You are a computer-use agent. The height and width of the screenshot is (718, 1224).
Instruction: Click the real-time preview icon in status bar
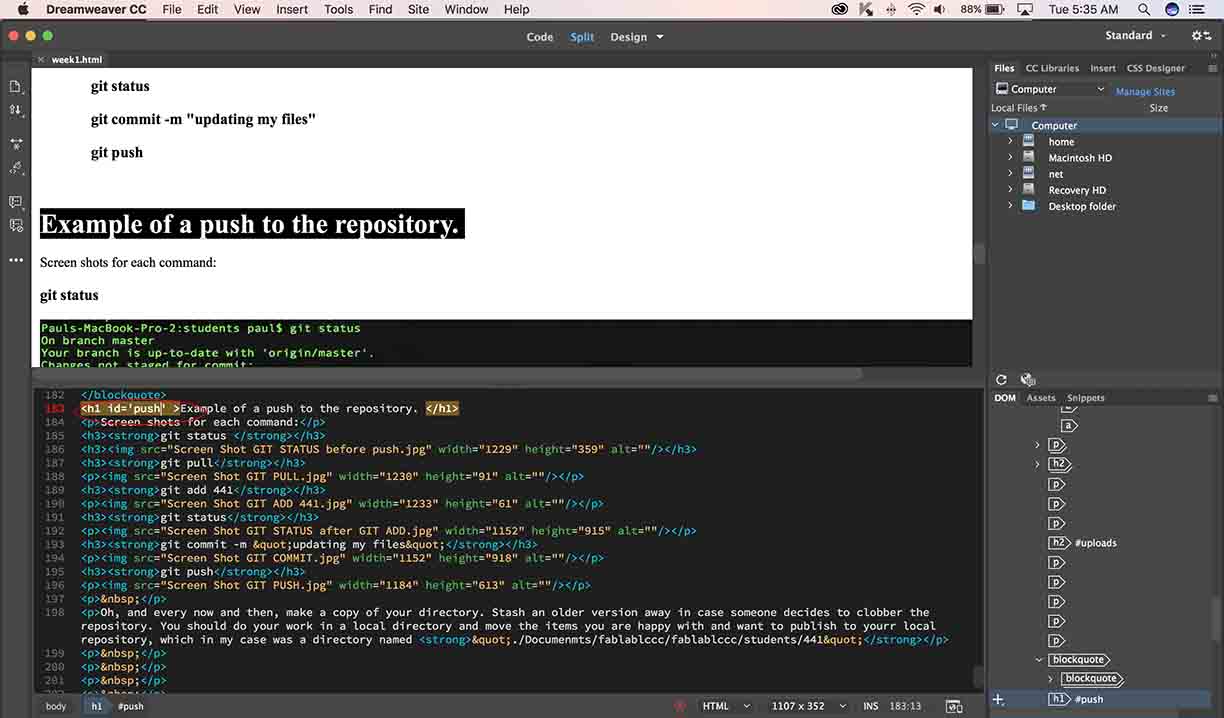(x=954, y=706)
